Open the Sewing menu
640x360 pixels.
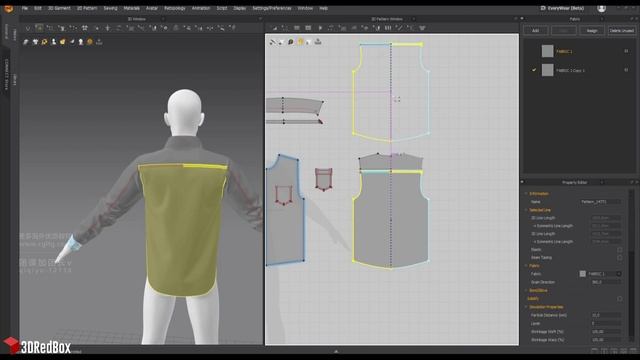(x=110, y=8)
